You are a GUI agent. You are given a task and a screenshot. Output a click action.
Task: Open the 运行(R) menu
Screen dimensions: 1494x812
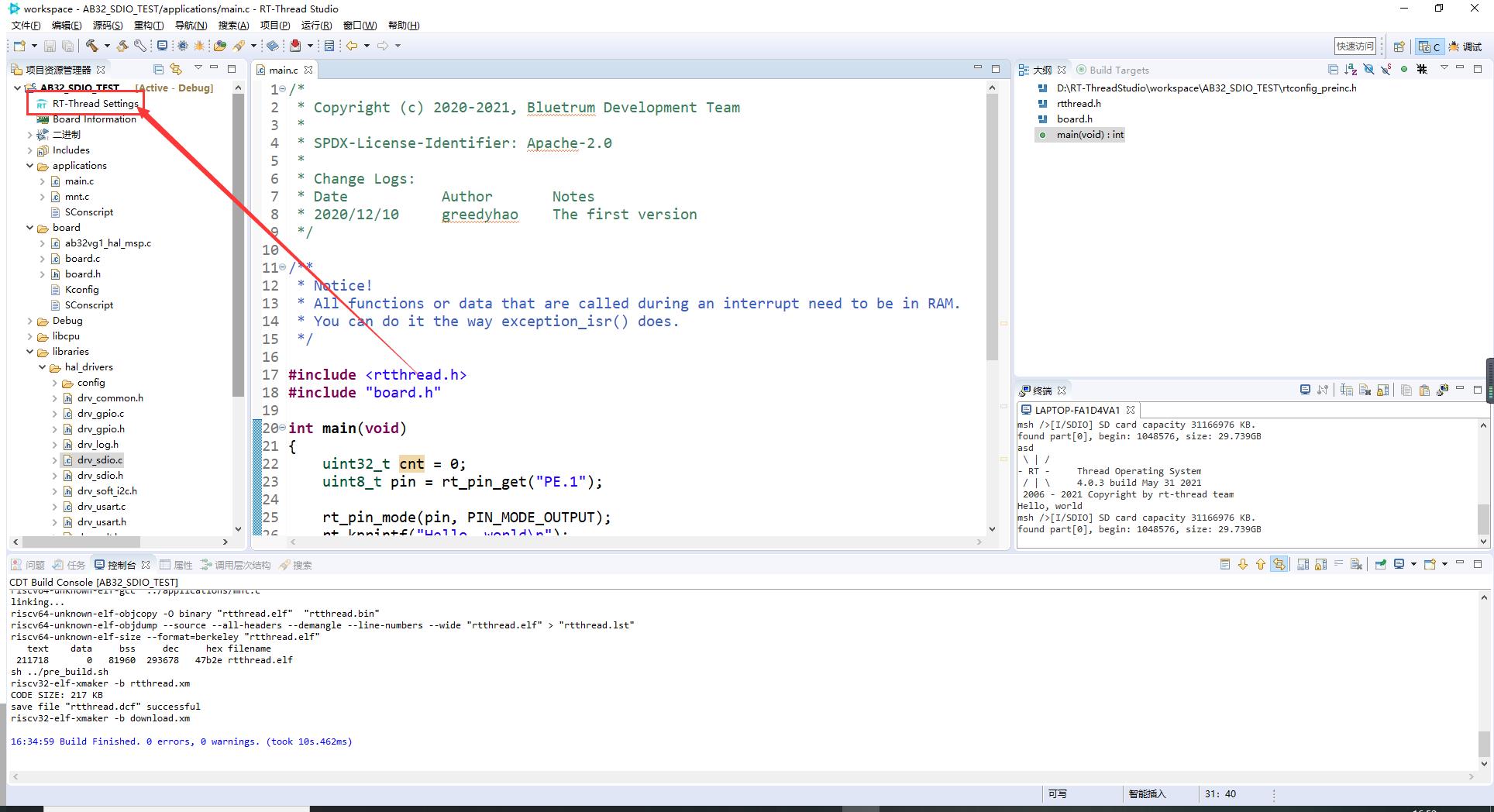point(316,26)
